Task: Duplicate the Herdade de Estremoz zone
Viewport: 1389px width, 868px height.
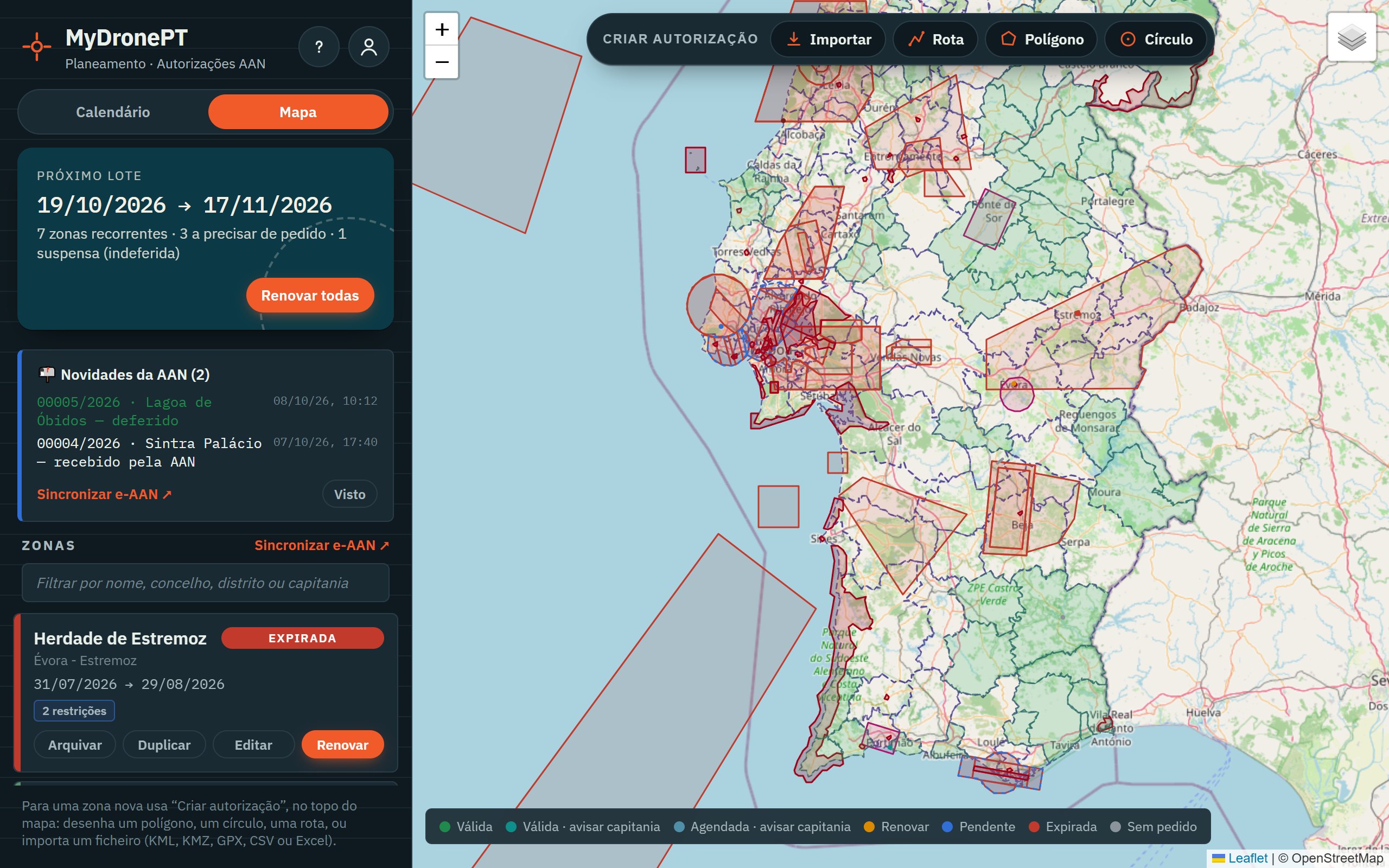Action: click(164, 744)
